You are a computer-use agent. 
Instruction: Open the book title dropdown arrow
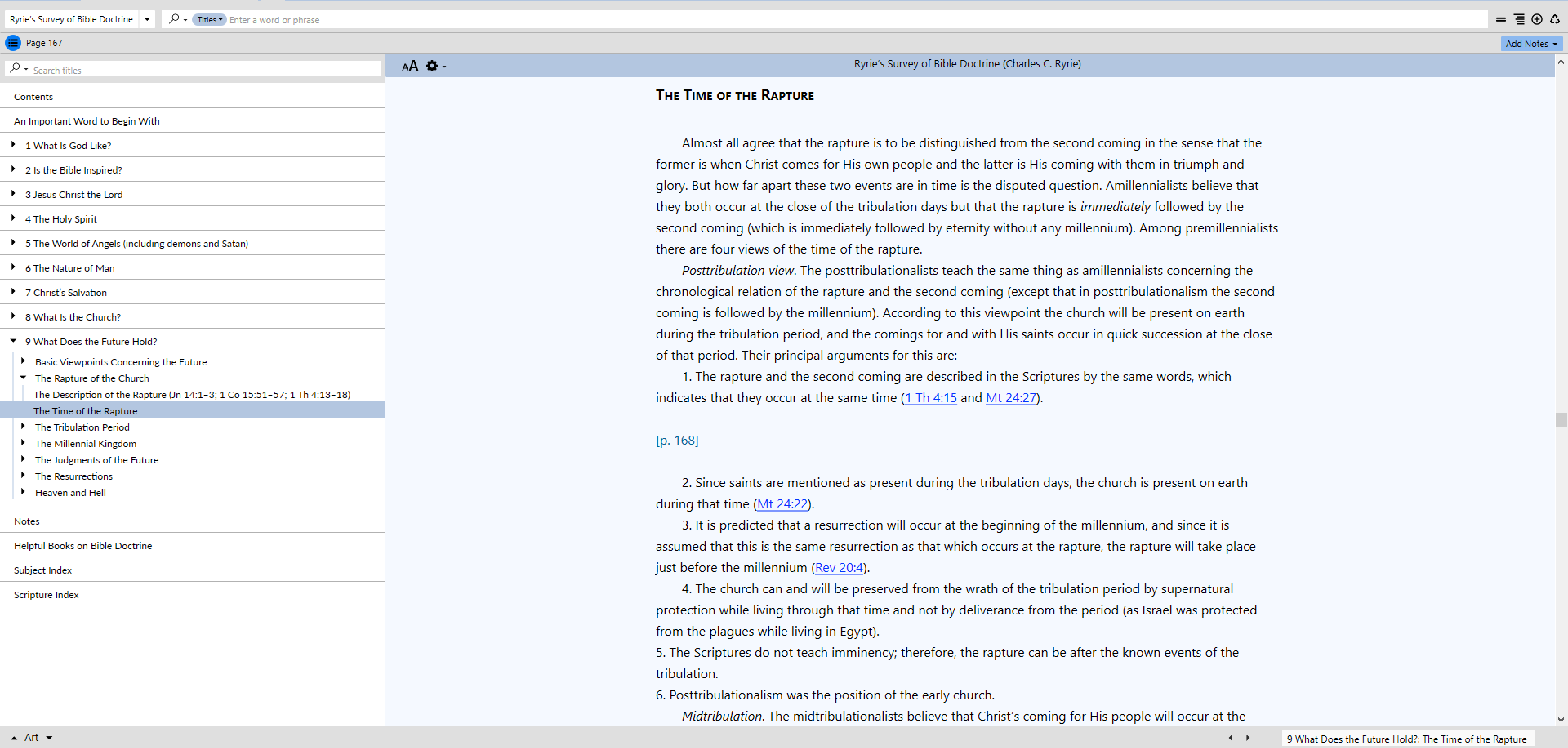tap(147, 19)
